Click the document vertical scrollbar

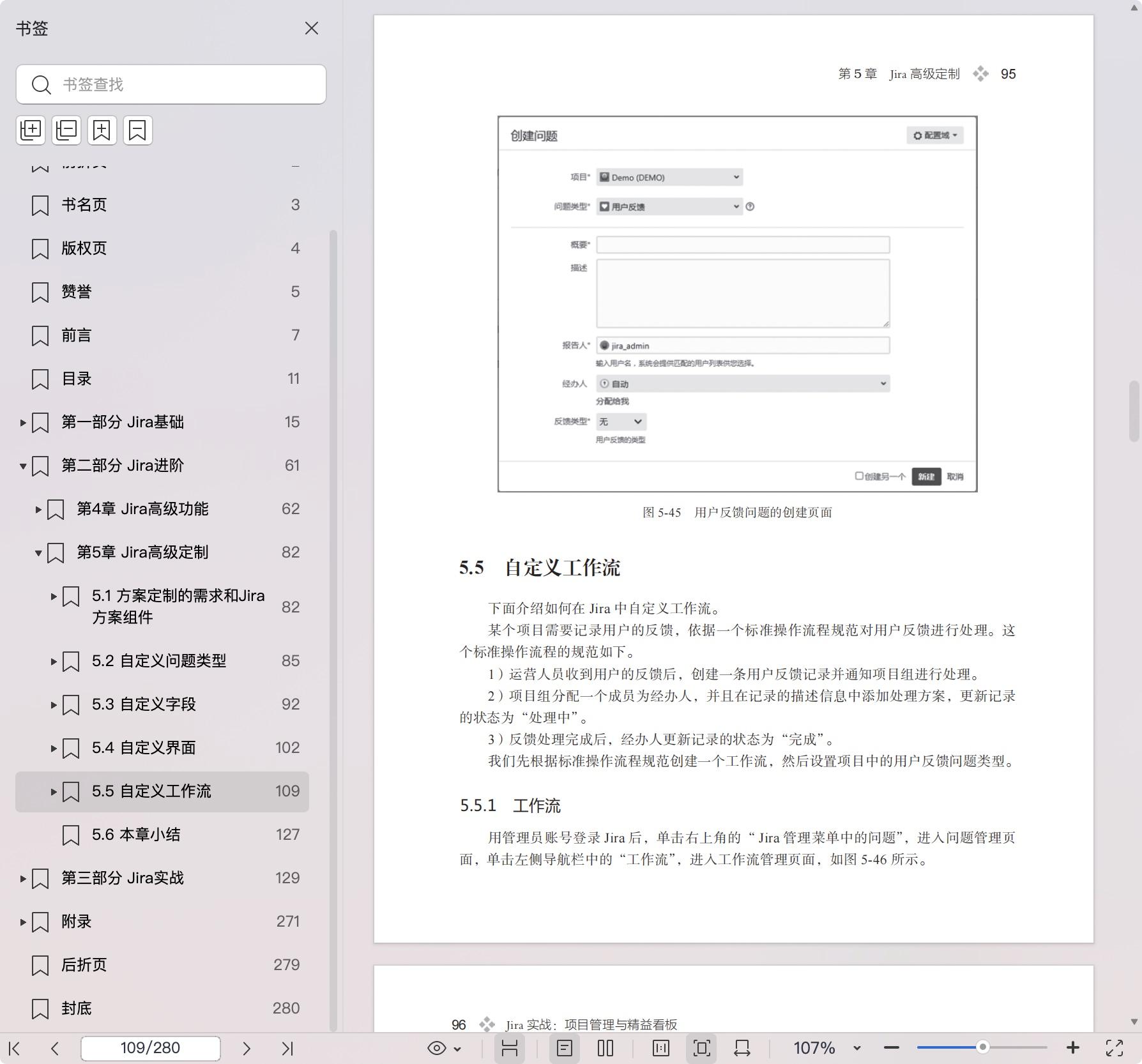coord(1134,411)
